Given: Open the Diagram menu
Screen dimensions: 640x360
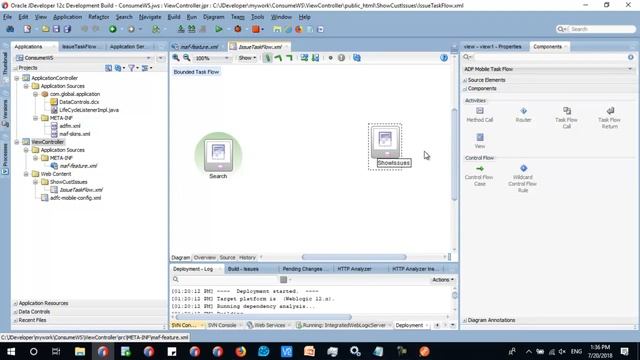Looking at the screenshot, I should point(213,17).
